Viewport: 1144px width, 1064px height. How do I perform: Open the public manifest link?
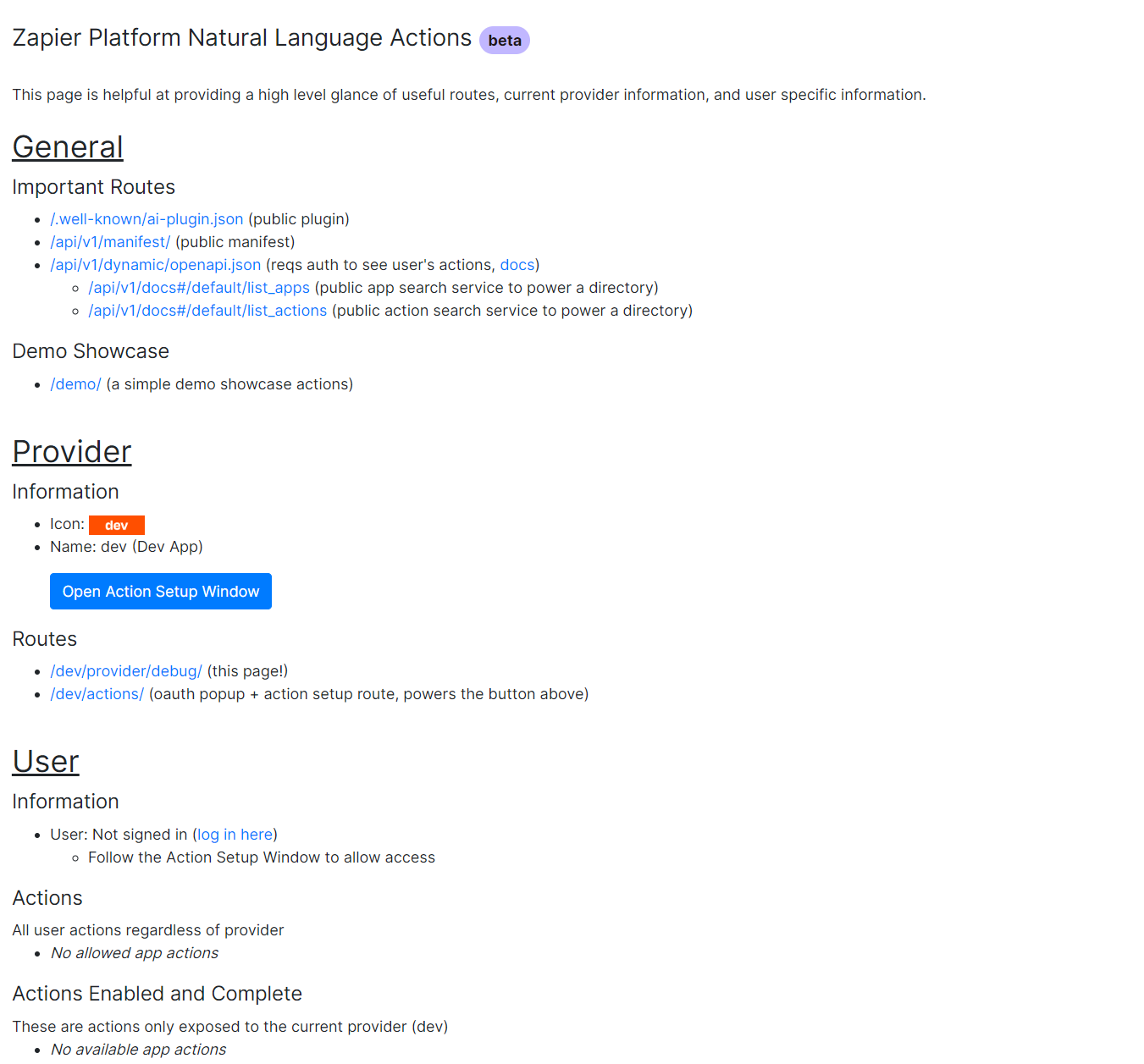[109, 241]
